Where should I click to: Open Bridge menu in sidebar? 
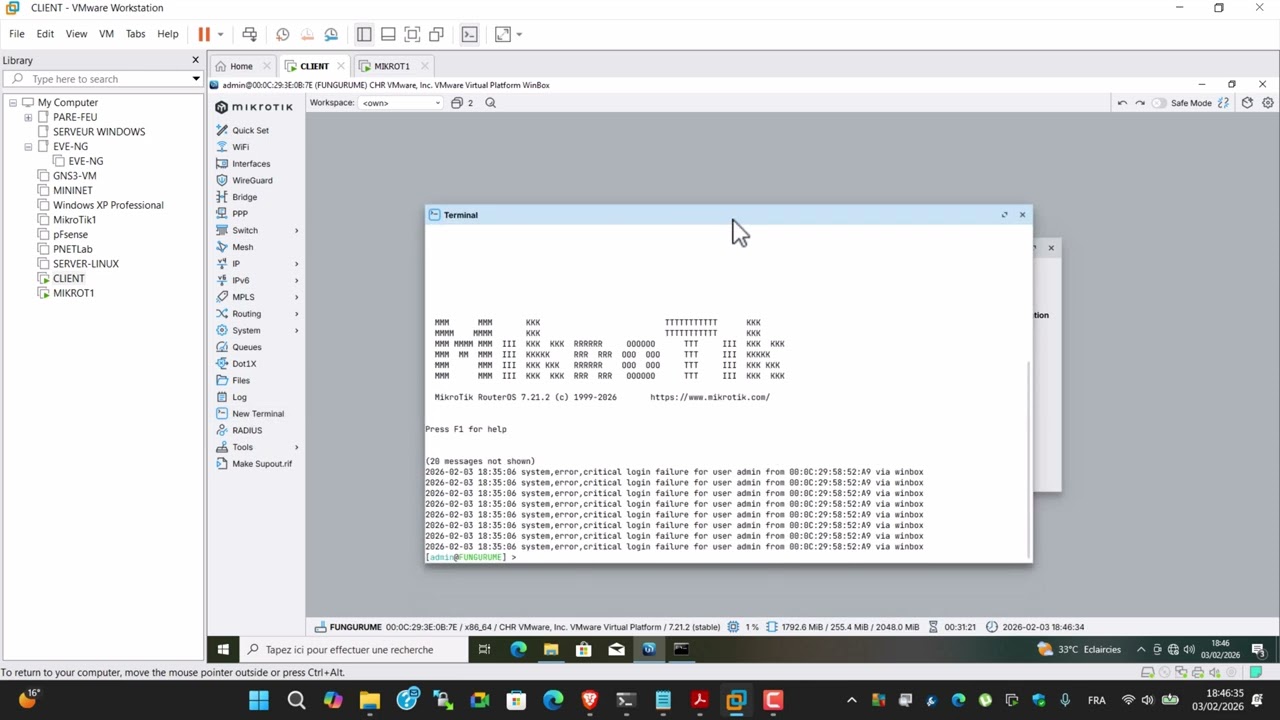point(244,197)
